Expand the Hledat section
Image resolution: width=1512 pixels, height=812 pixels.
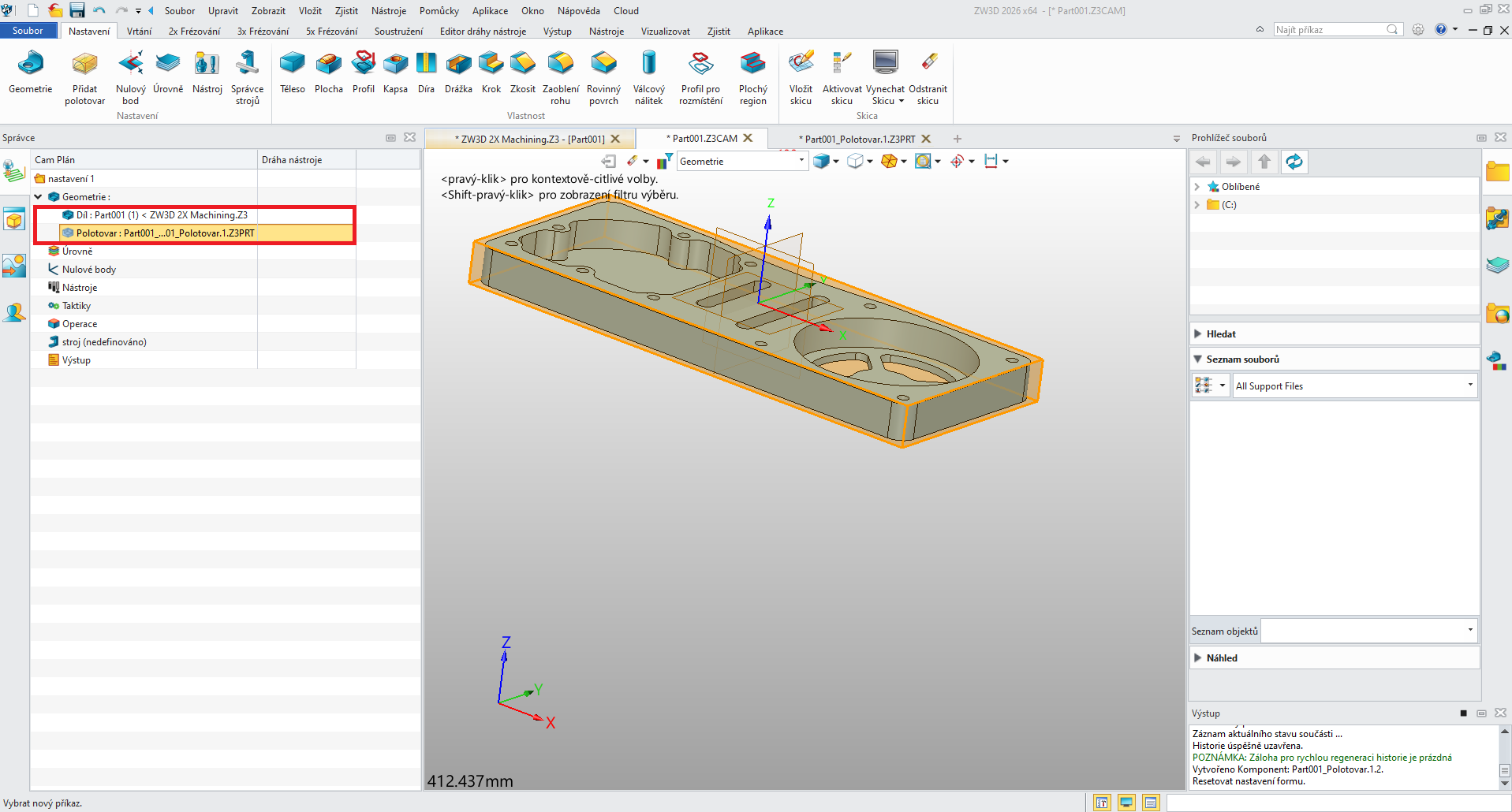point(1198,334)
